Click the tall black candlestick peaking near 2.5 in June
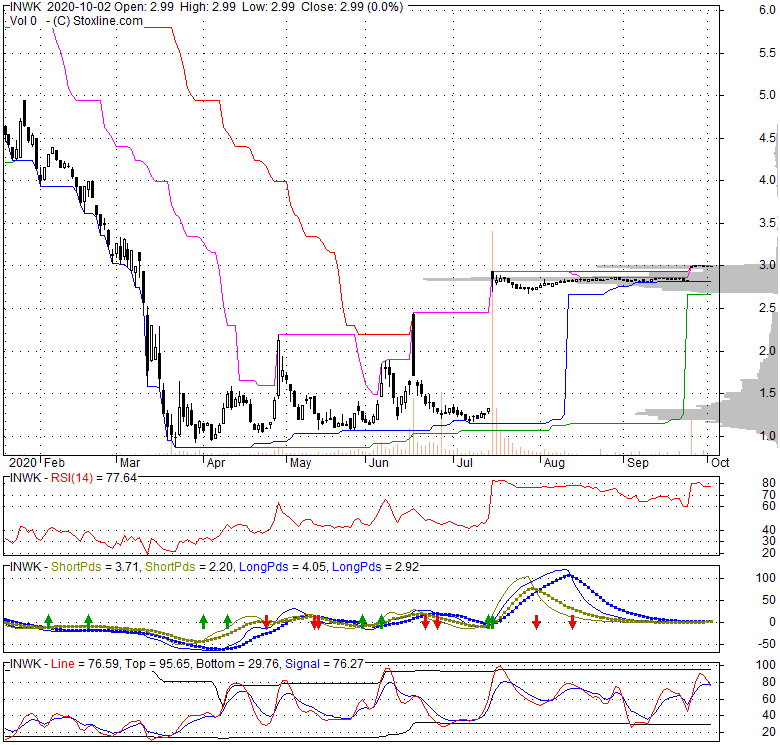The width and height of the screenshot is (780, 745). pos(413,344)
